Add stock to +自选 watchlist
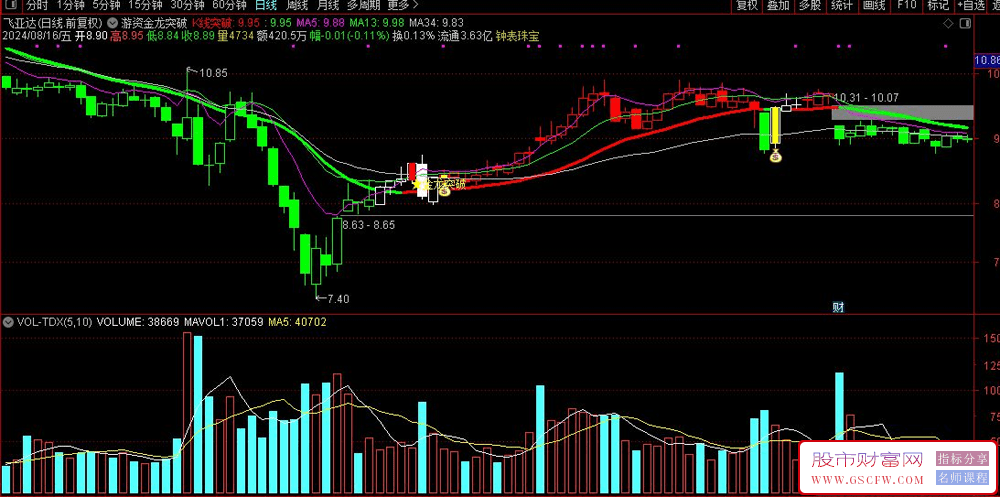 (x=971, y=6)
